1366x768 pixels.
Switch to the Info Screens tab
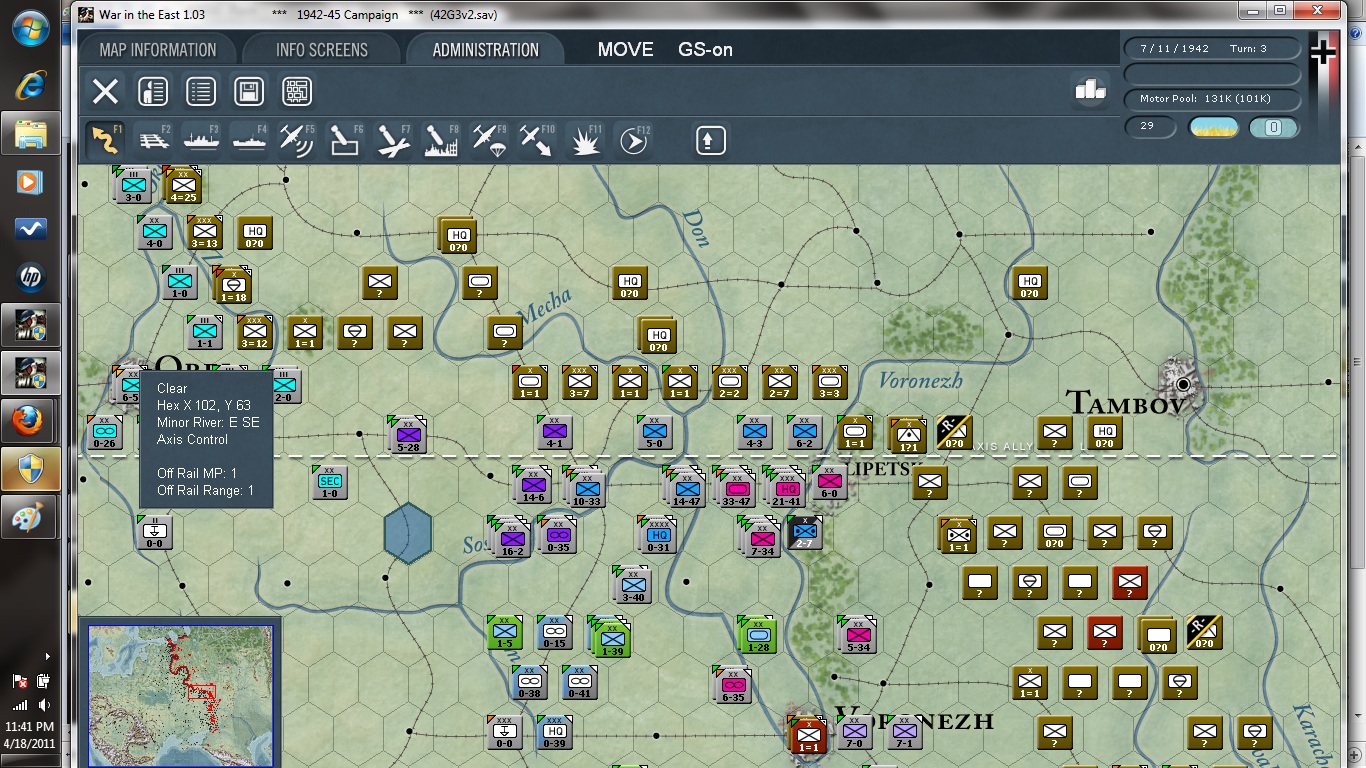(x=321, y=50)
